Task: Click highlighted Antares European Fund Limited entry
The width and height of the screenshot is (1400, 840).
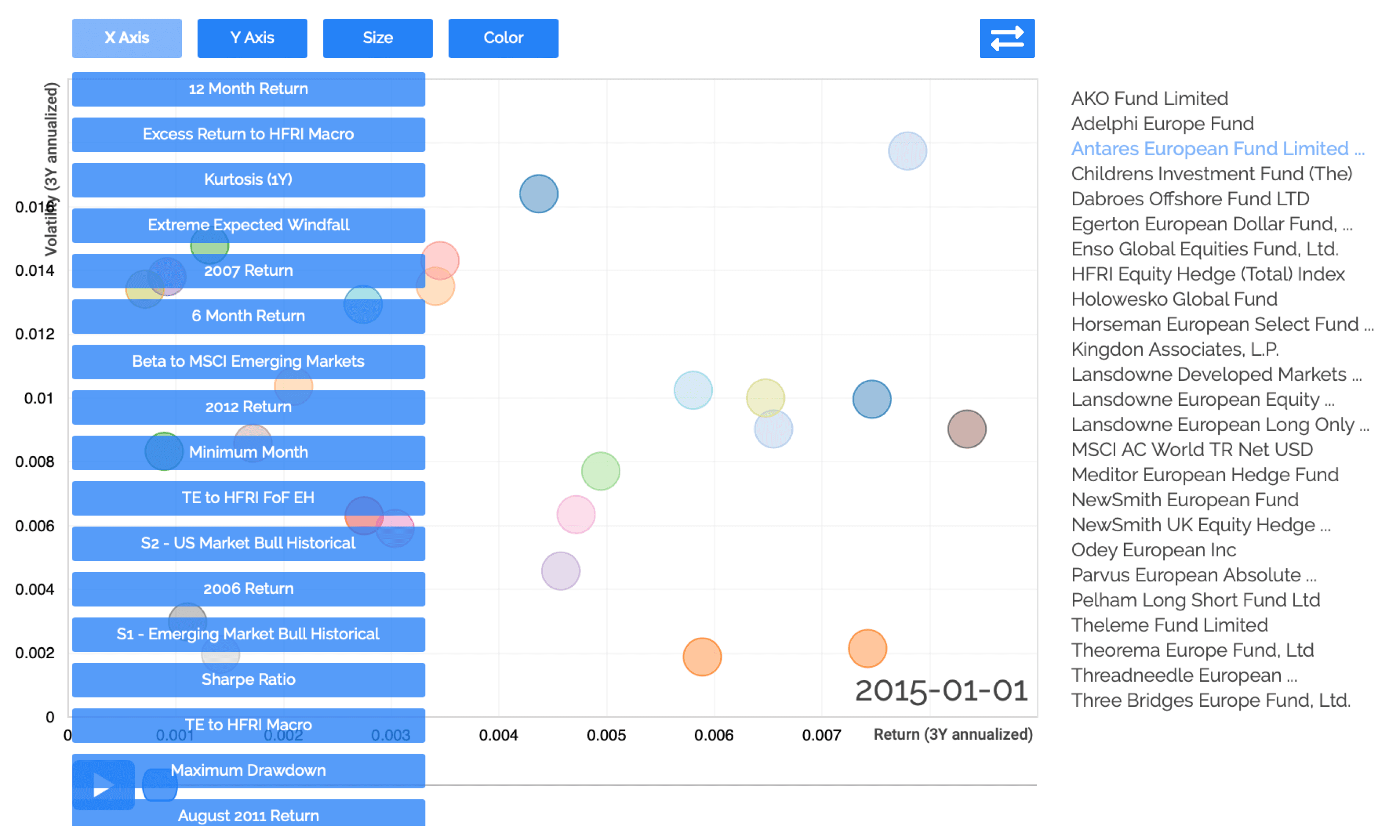Action: click(x=1218, y=148)
